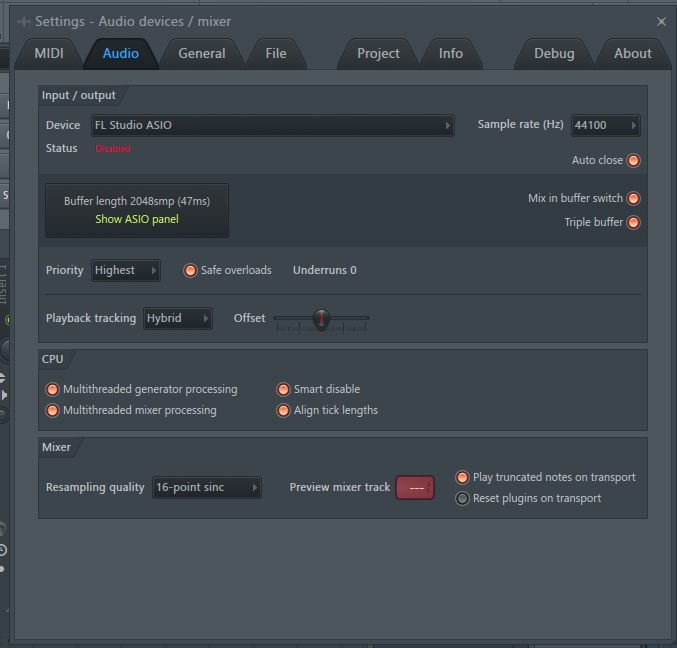Disable Triple buffer option
Viewport: 677px width, 648px height.
click(633, 222)
